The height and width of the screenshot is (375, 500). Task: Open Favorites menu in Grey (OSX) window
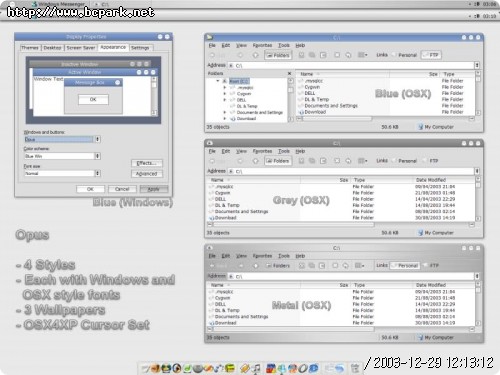pyautogui.click(x=262, y=151)
